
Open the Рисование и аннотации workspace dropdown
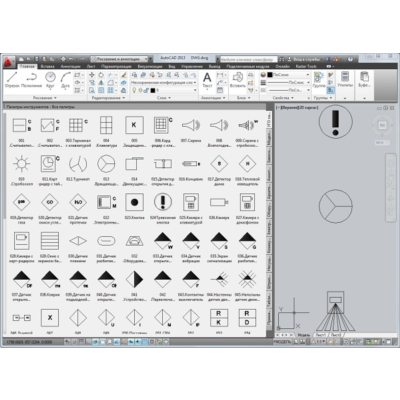tap(119, 59)
